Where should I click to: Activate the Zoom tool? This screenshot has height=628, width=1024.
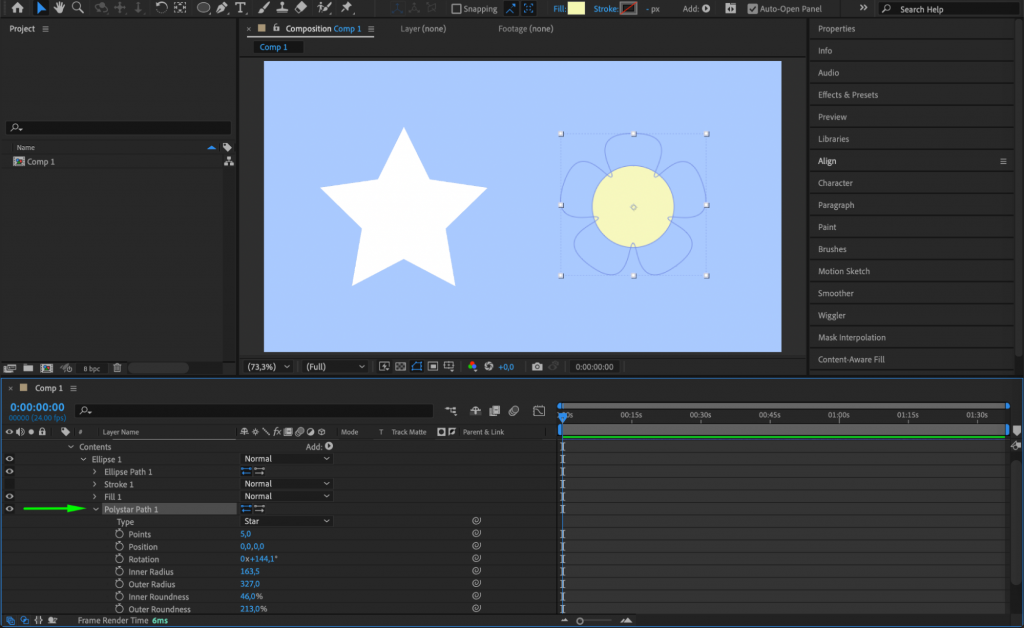(77, 8)
